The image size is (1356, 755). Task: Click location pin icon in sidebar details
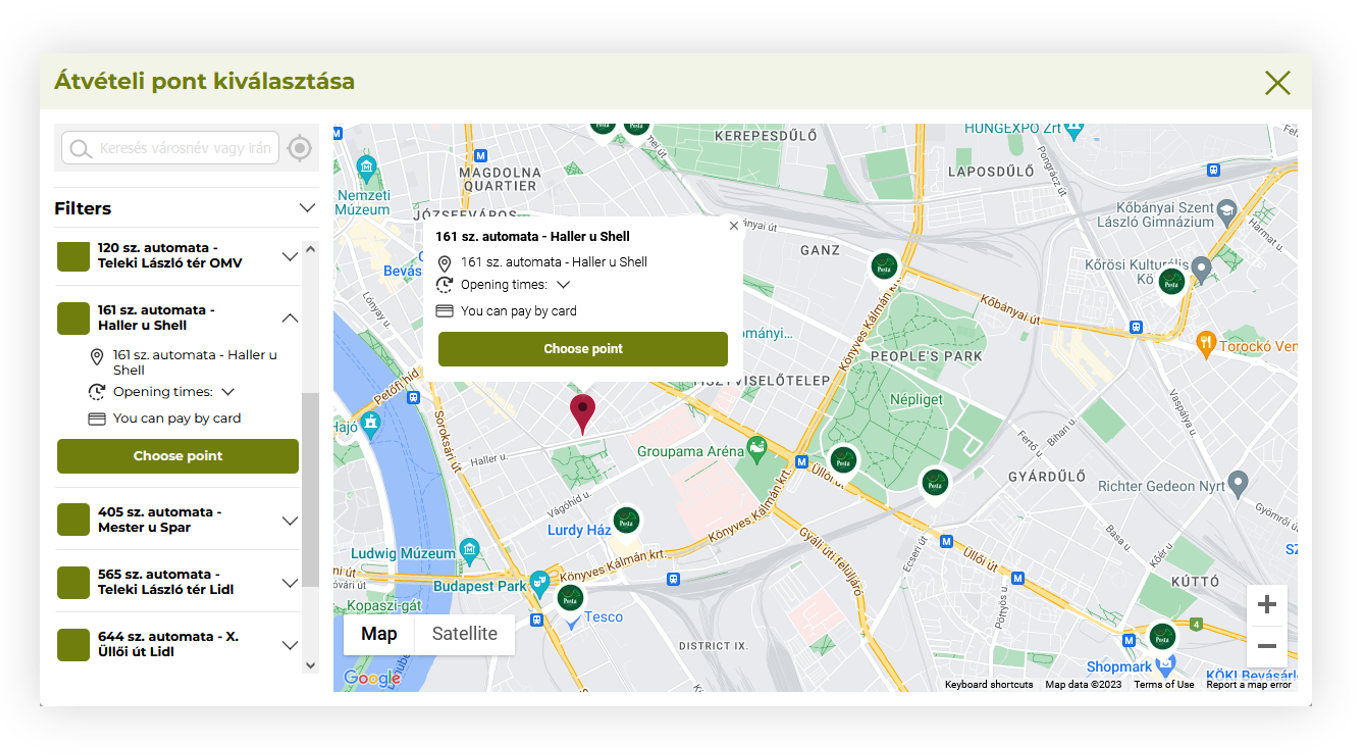tap(97, 357)
